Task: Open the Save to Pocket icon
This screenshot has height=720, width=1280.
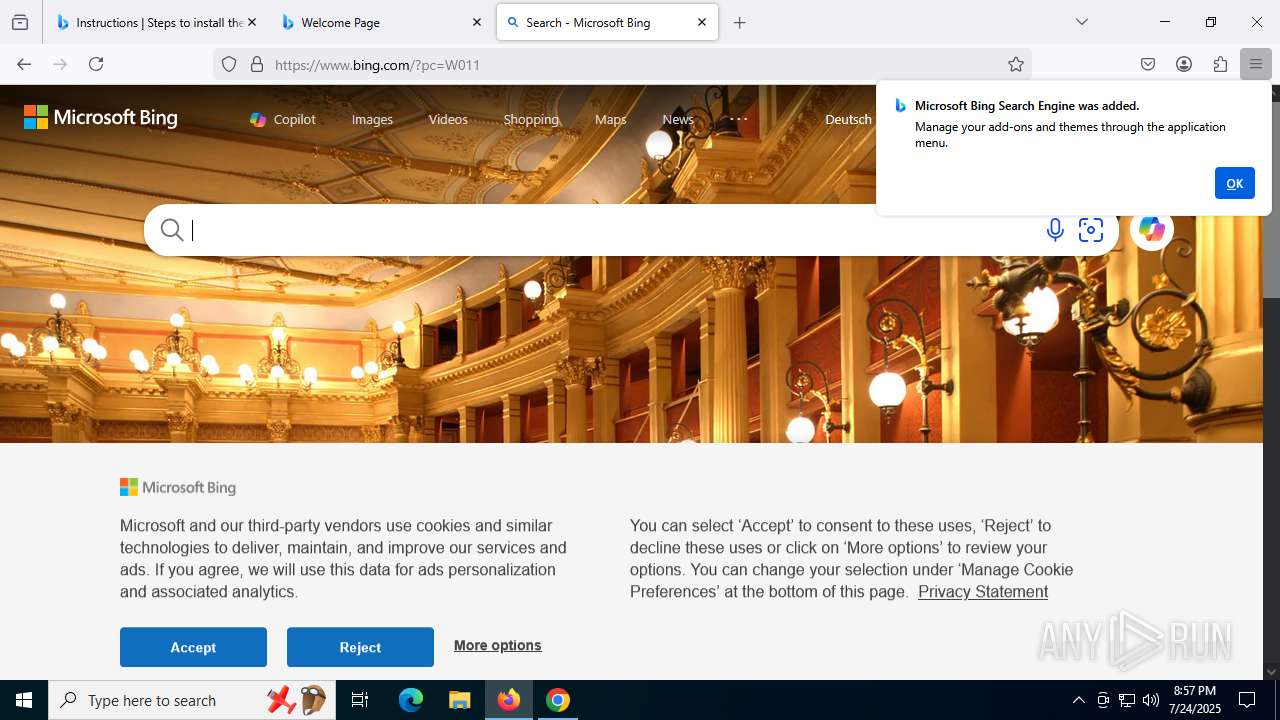Action: pos(1148,64)
